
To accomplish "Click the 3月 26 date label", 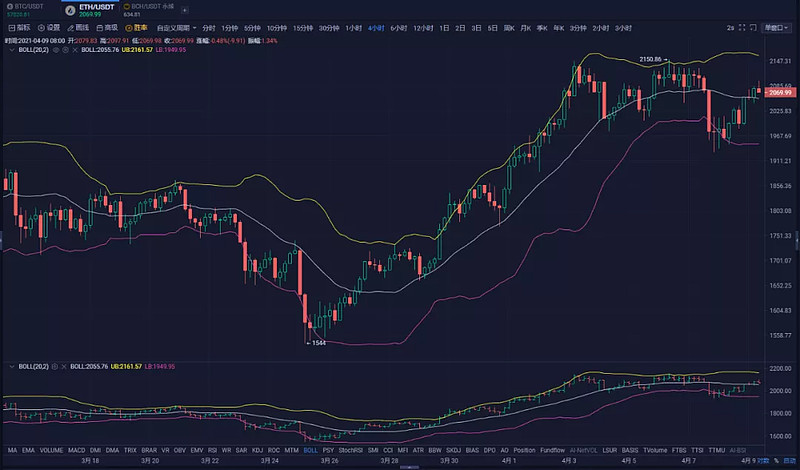I will (x=329, y=460).
